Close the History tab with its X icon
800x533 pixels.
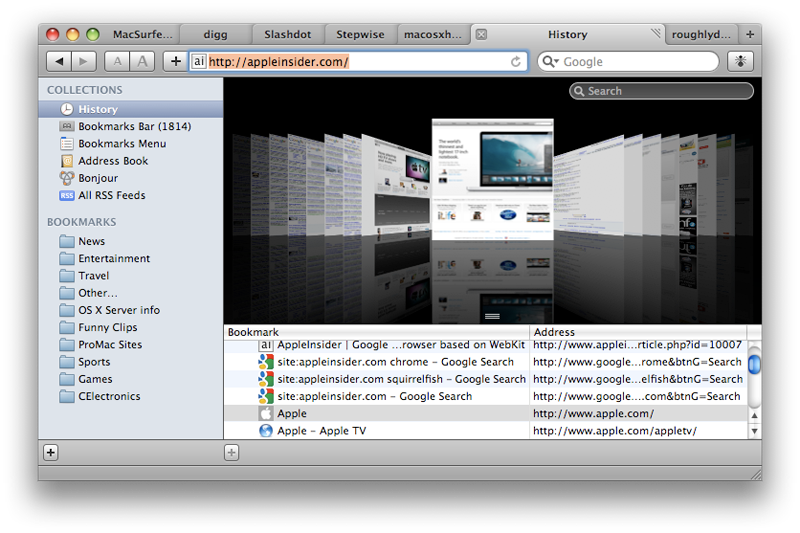coord(481,34)
